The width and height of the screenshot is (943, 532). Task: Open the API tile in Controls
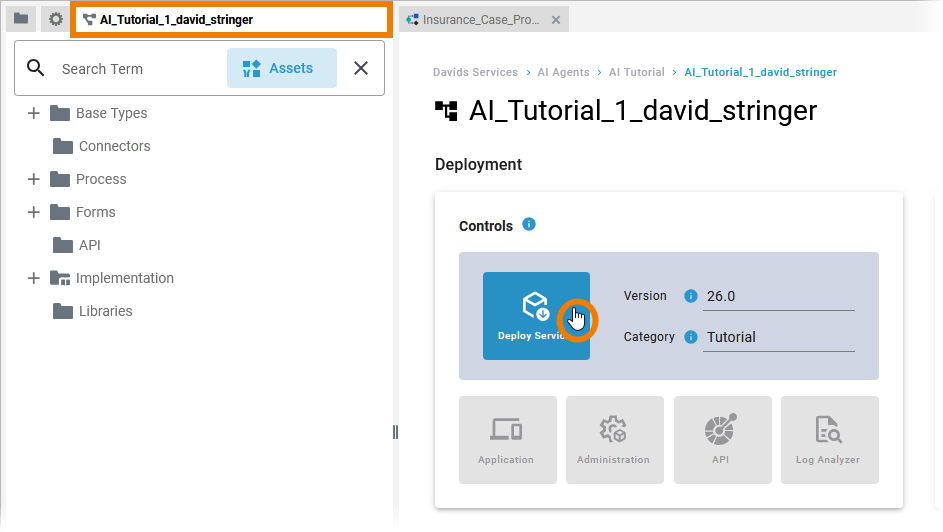click(721, 440)
